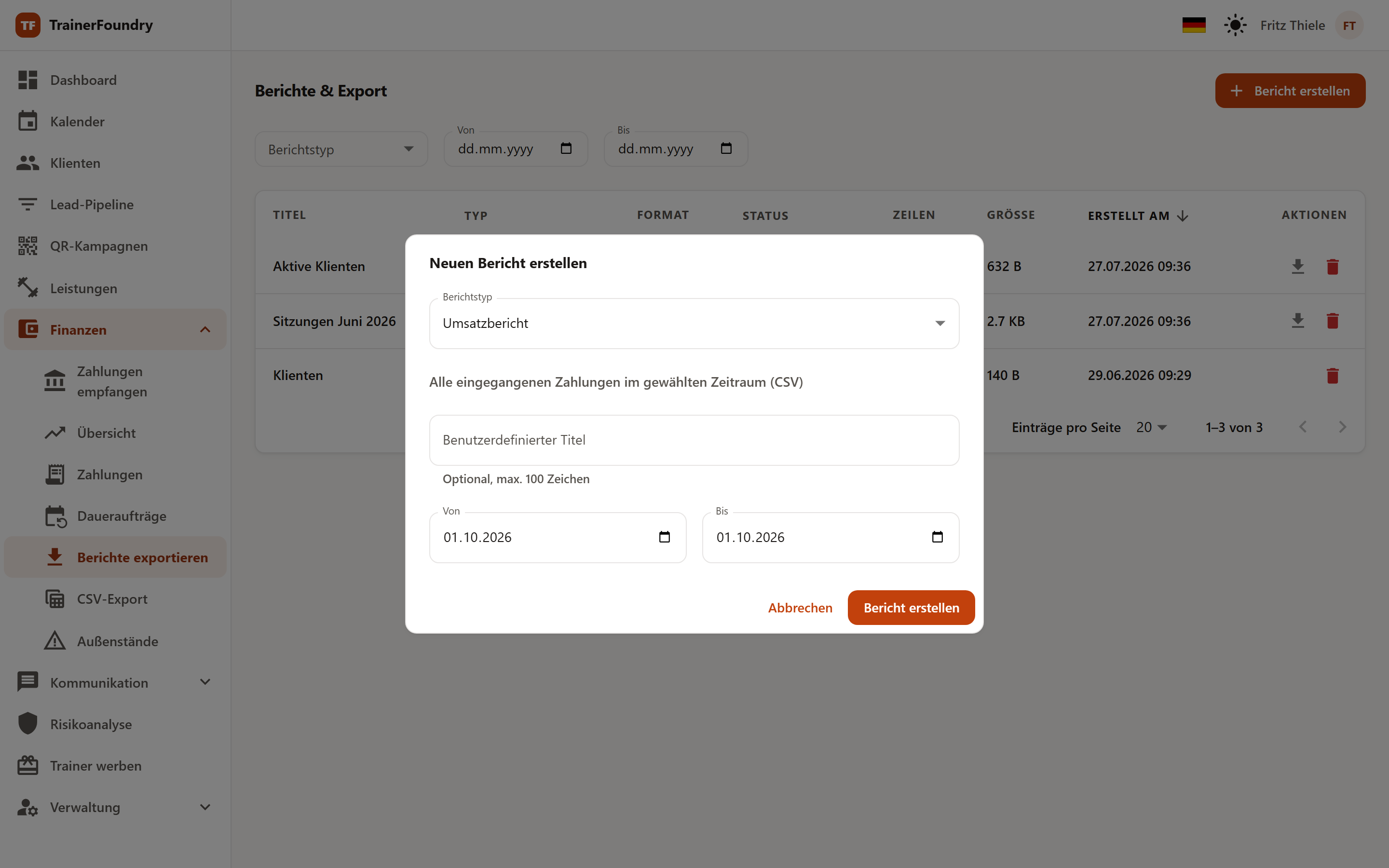Click Abbrechen in the dialog
1389x868 pixels.
tap(800, 608)
